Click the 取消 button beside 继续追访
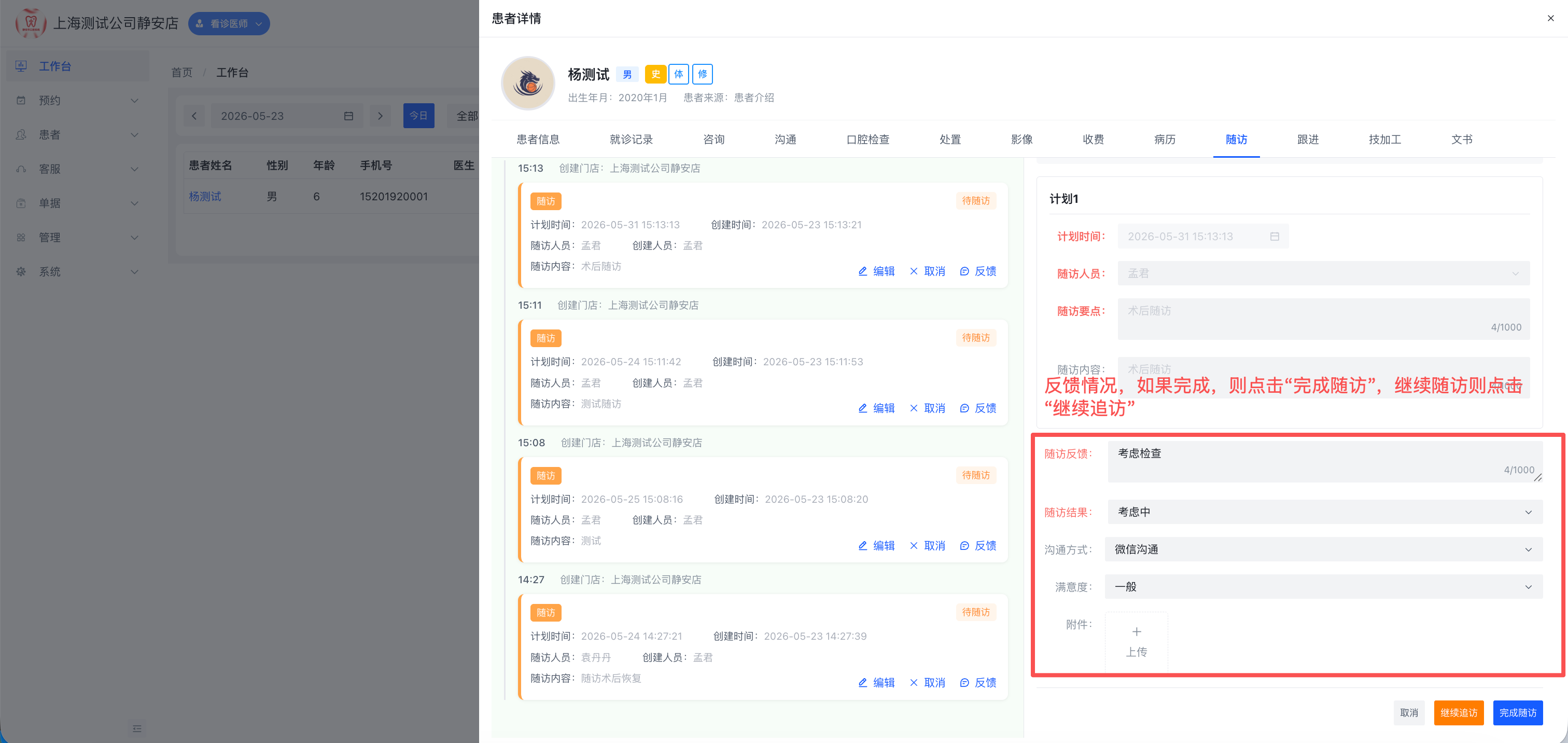The width and height of the screenshot is (1568, 743). tap(1409, 712)
